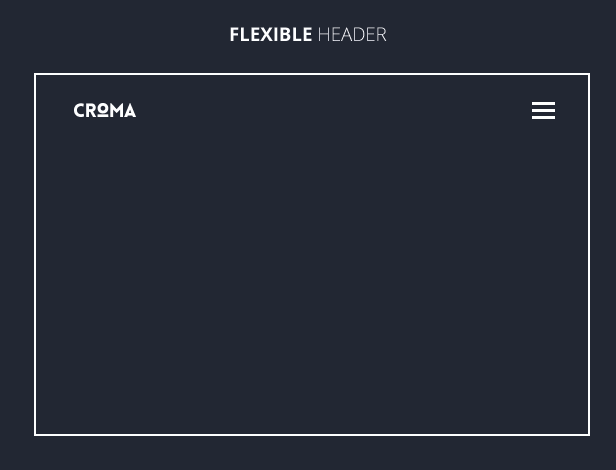Screen dimensions: 616x470
Task: Click the bold word FLEXIBLE
Action: point(271,35)
